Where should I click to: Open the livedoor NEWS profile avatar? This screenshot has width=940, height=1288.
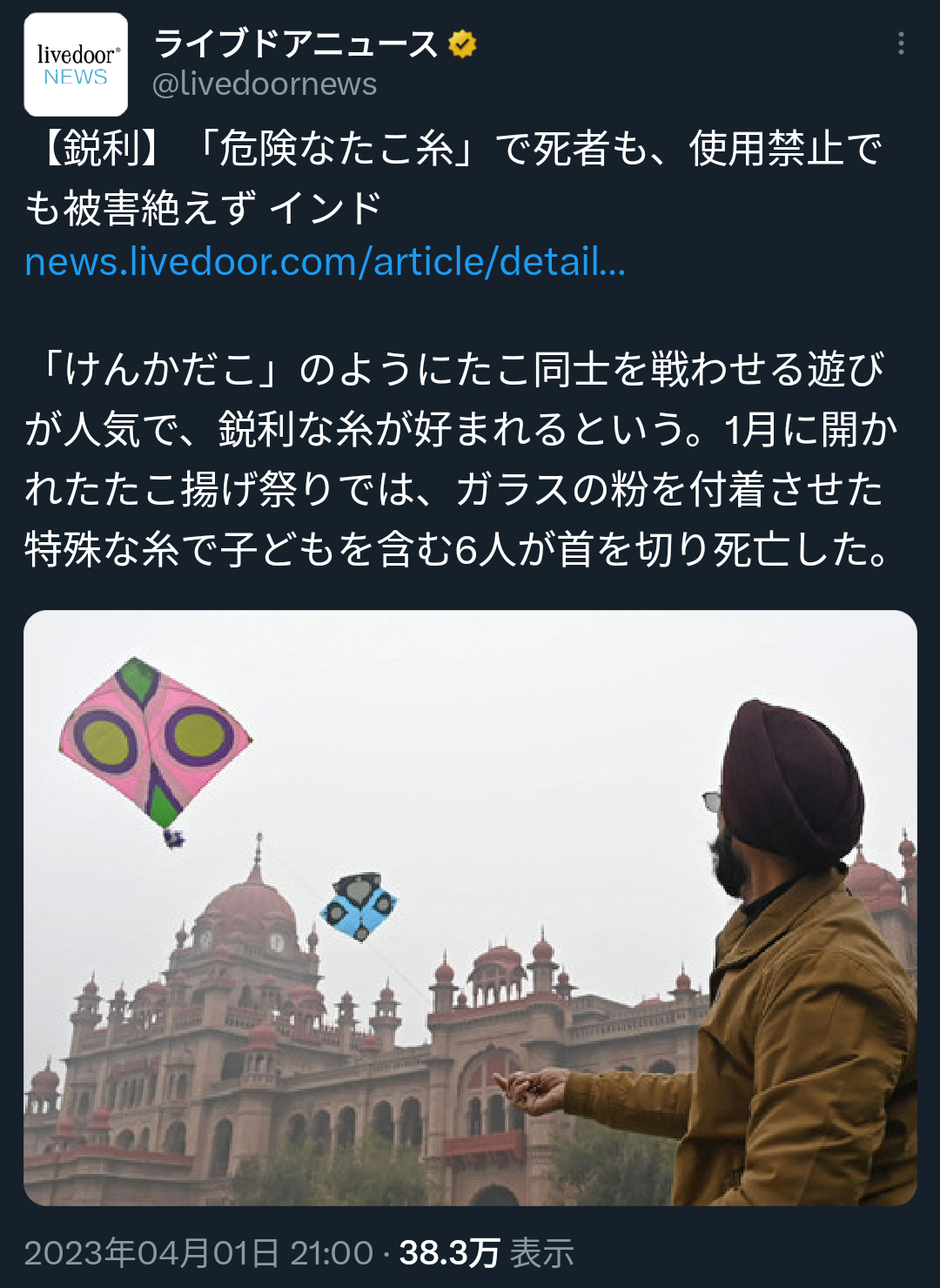(x=76, y=65)
